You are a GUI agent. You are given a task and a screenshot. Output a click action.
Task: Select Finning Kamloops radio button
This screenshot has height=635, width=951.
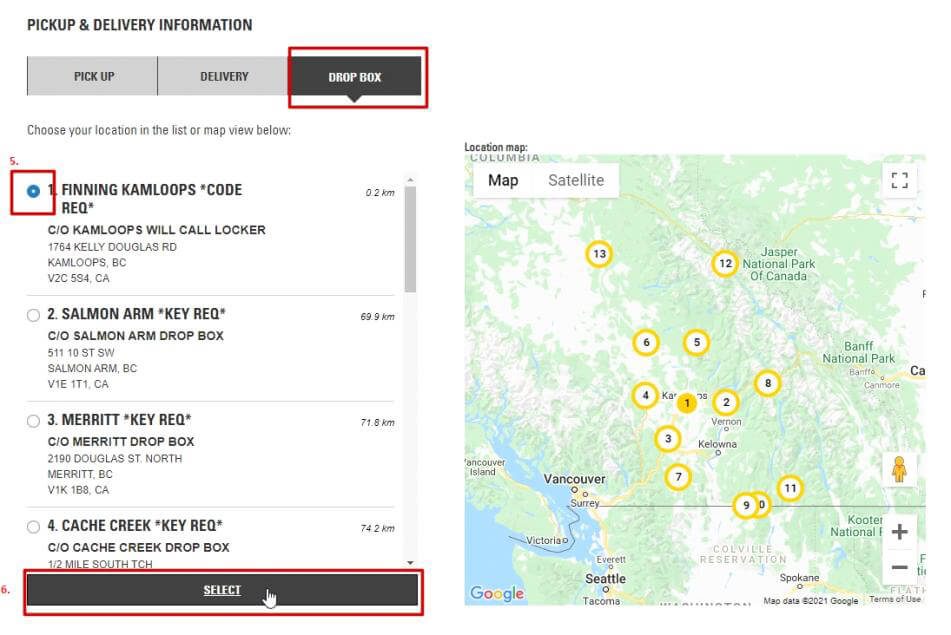click(34, 191)
